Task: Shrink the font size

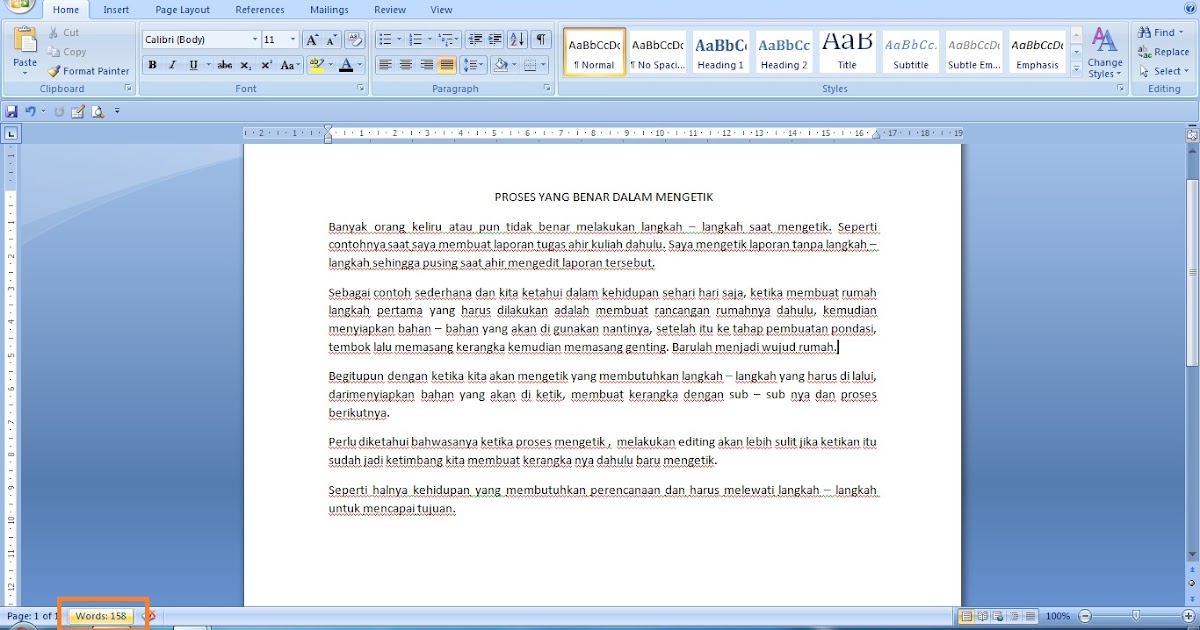Action: click(x=332, y=40)
